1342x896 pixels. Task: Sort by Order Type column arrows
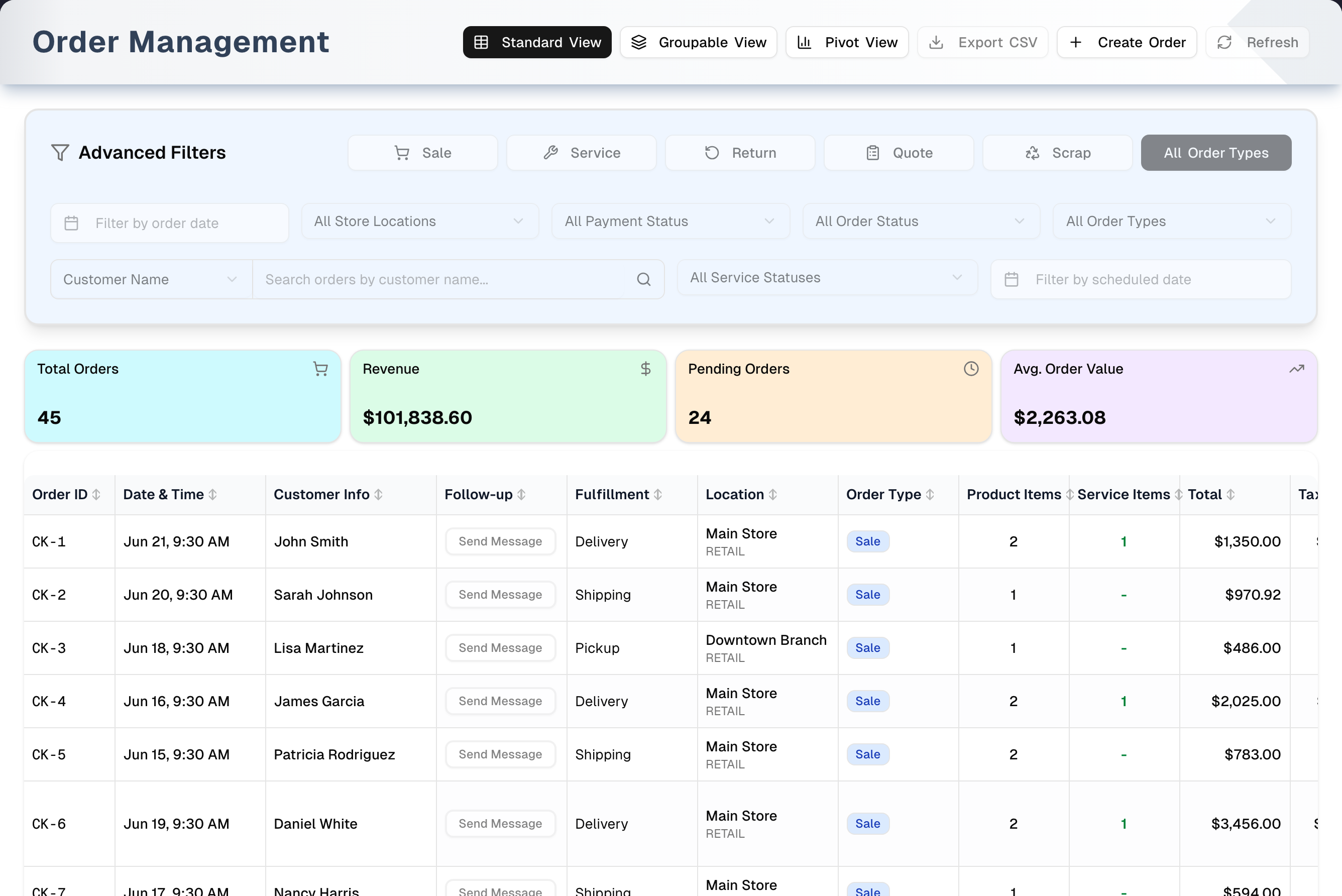[930, 495]
